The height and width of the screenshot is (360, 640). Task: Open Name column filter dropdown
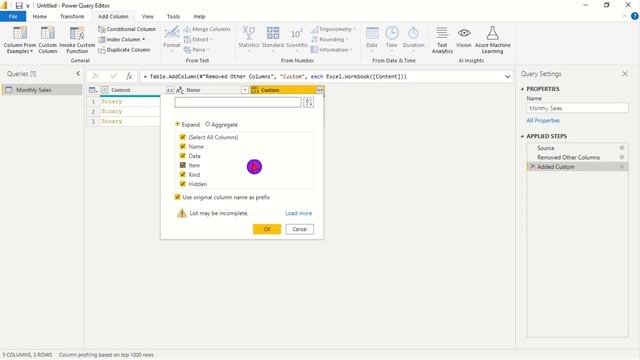point(244,90)
